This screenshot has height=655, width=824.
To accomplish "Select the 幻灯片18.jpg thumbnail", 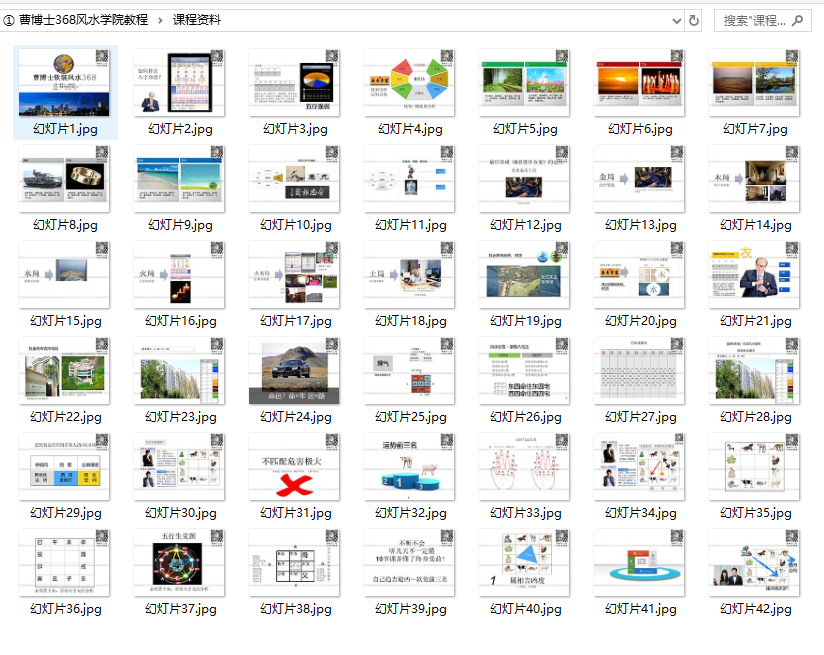I will click(x=409, y=275).
